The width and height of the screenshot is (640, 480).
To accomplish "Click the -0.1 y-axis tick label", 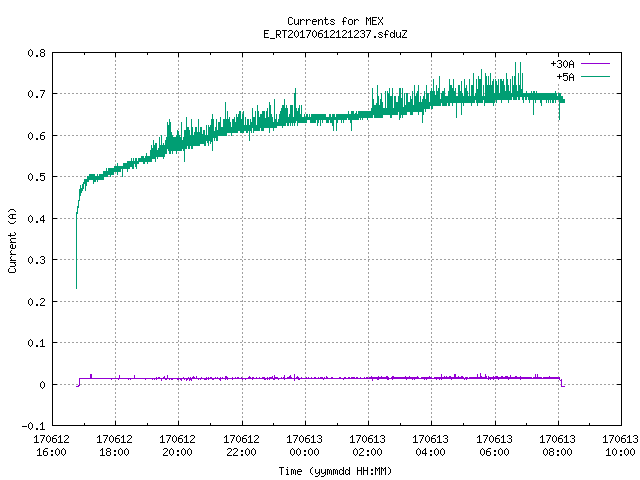I will click(33, 426).
